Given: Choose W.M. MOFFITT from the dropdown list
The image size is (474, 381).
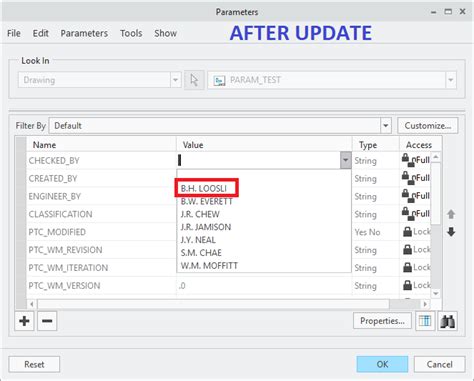Looking at the screenshot, I should click(209, 266).
